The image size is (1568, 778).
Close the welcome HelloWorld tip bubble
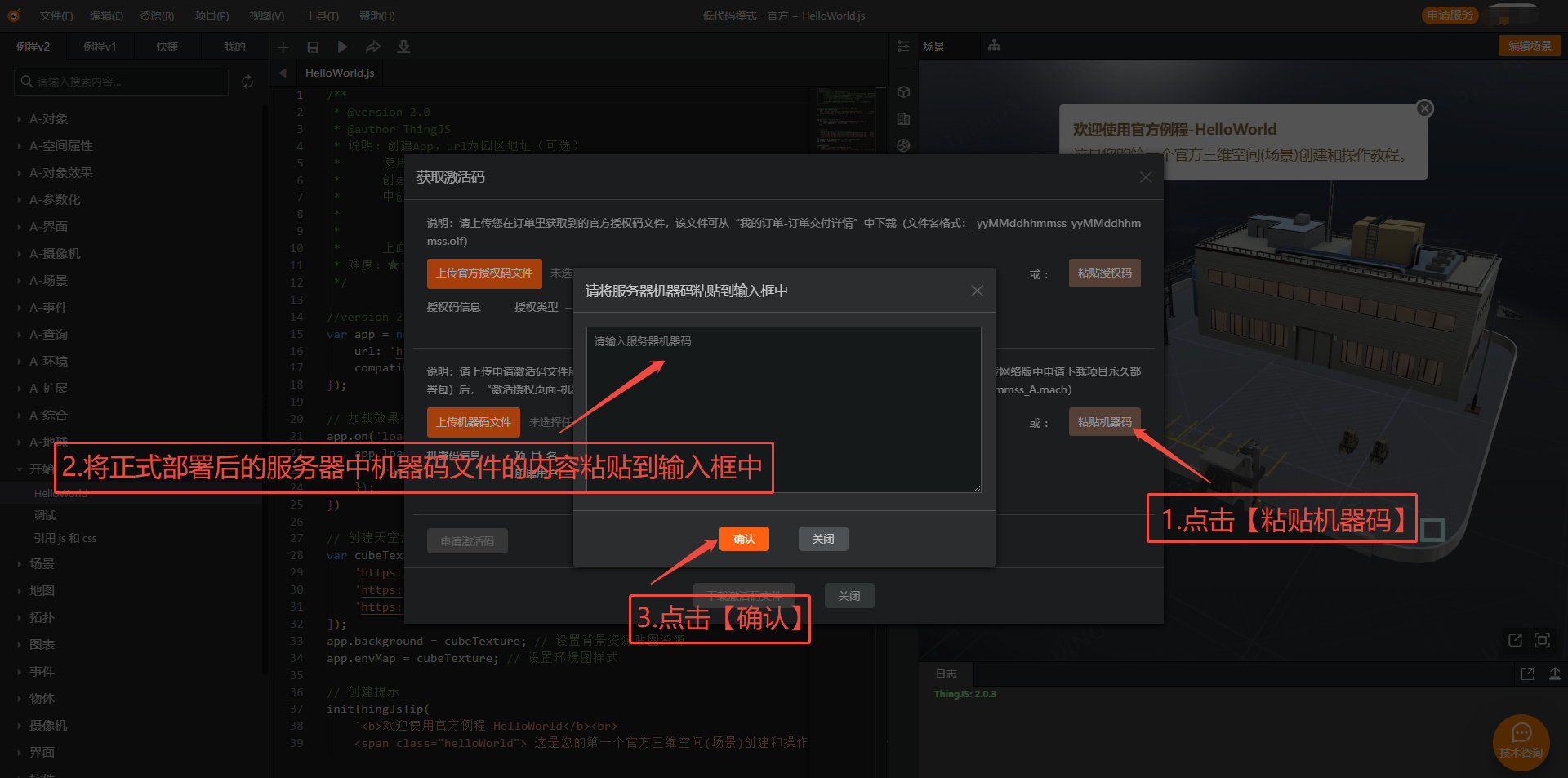[x=1424, y=108]
